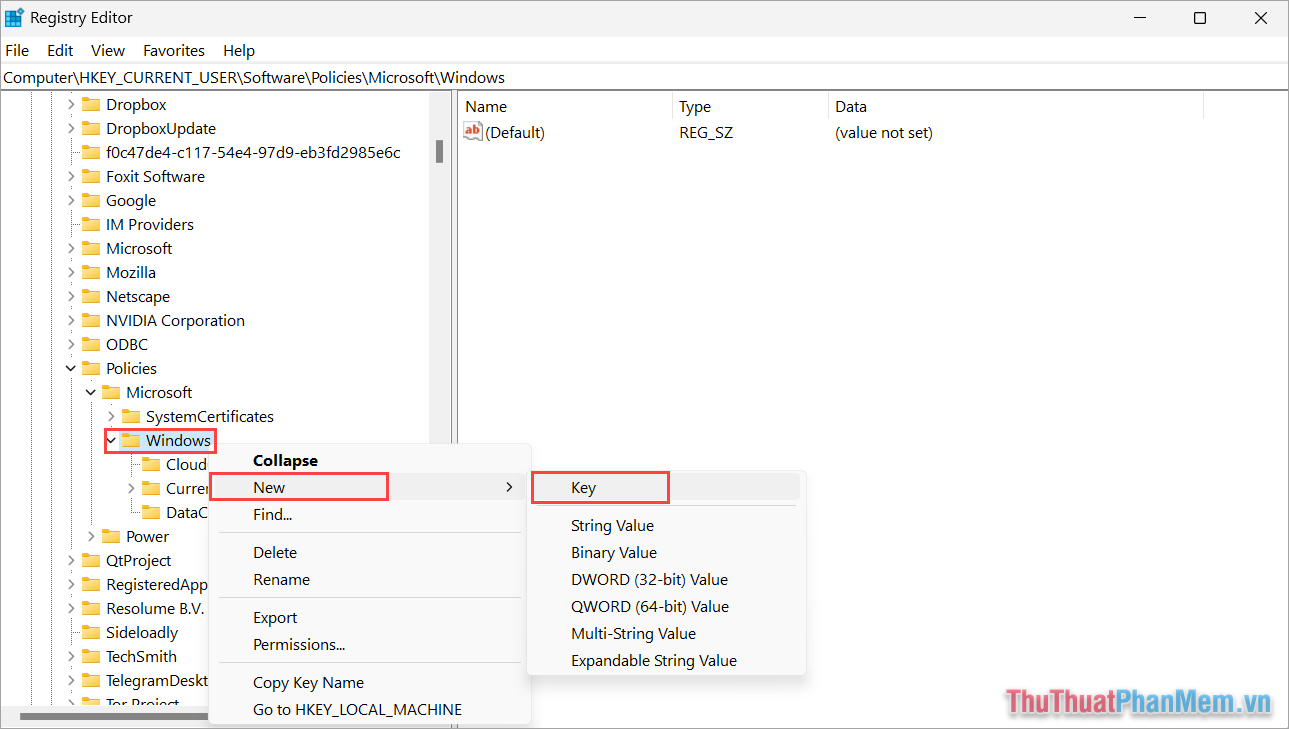1289x729 pixels.
Task: Click the ODBC folder icon
Action: coord(90,344)
